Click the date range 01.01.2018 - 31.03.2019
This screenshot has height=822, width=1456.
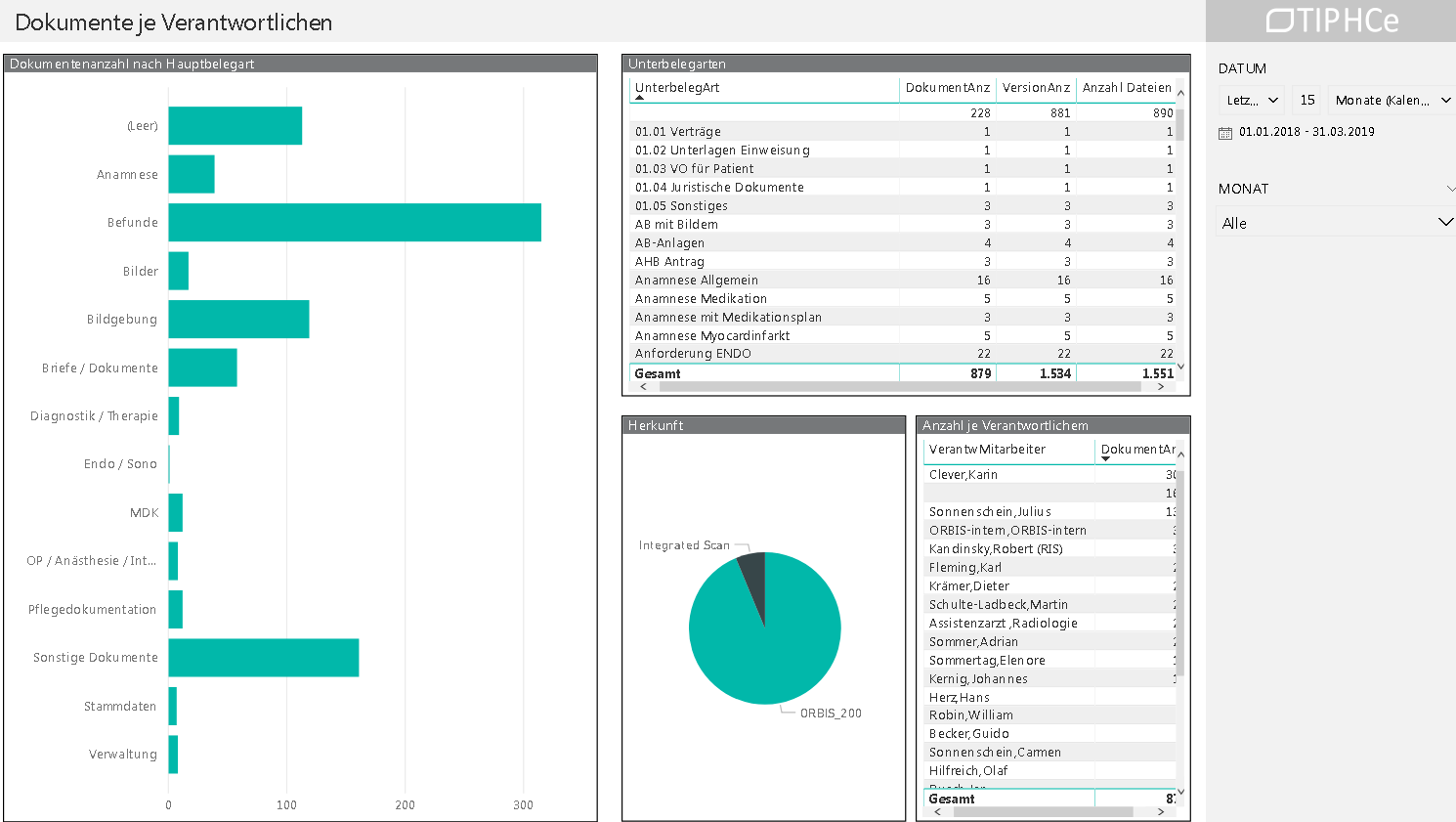tap(1306, 132)
